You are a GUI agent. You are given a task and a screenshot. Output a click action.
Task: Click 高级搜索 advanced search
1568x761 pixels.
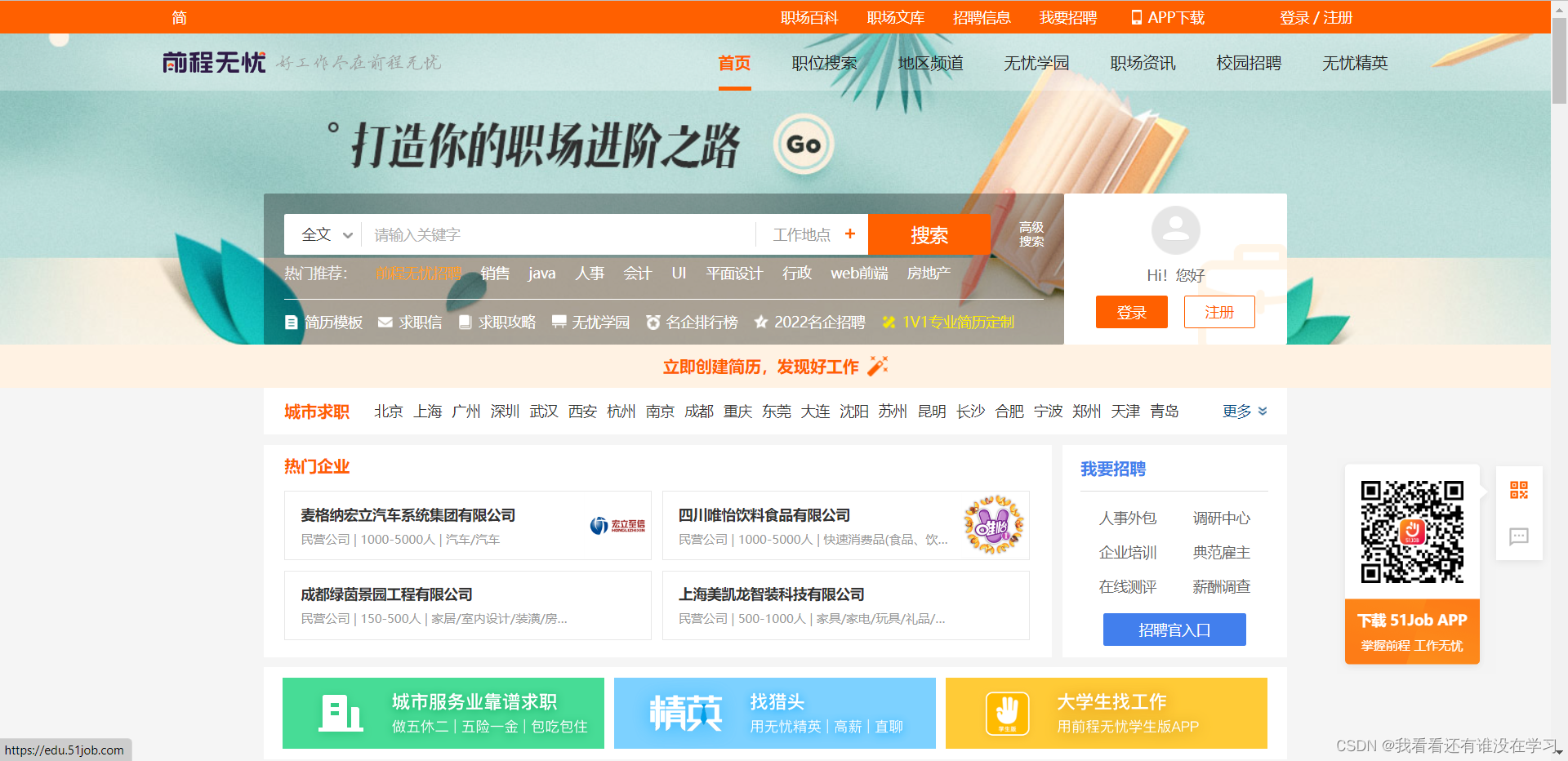click(x=1031, y=234)
